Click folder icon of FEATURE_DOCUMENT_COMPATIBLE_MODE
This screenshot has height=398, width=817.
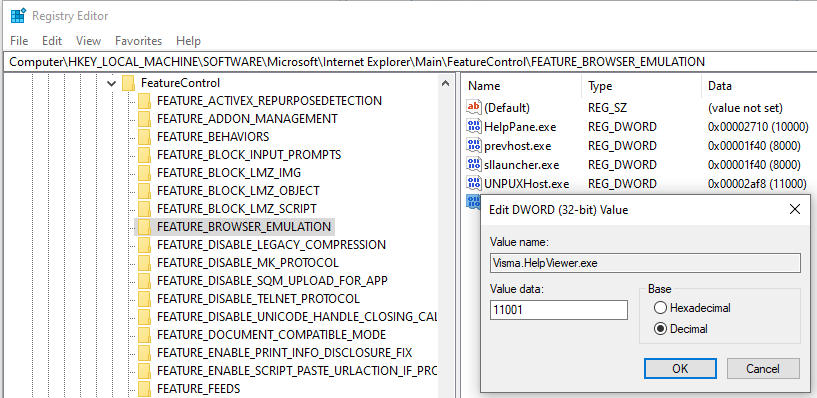pos(144,335)
